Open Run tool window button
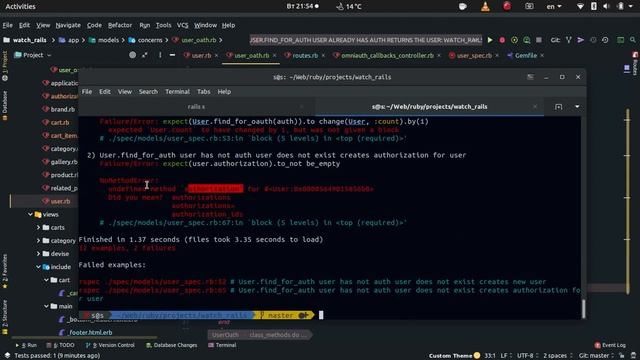Image resolution: width=640 pixels, height=360 pixels. 26,345
